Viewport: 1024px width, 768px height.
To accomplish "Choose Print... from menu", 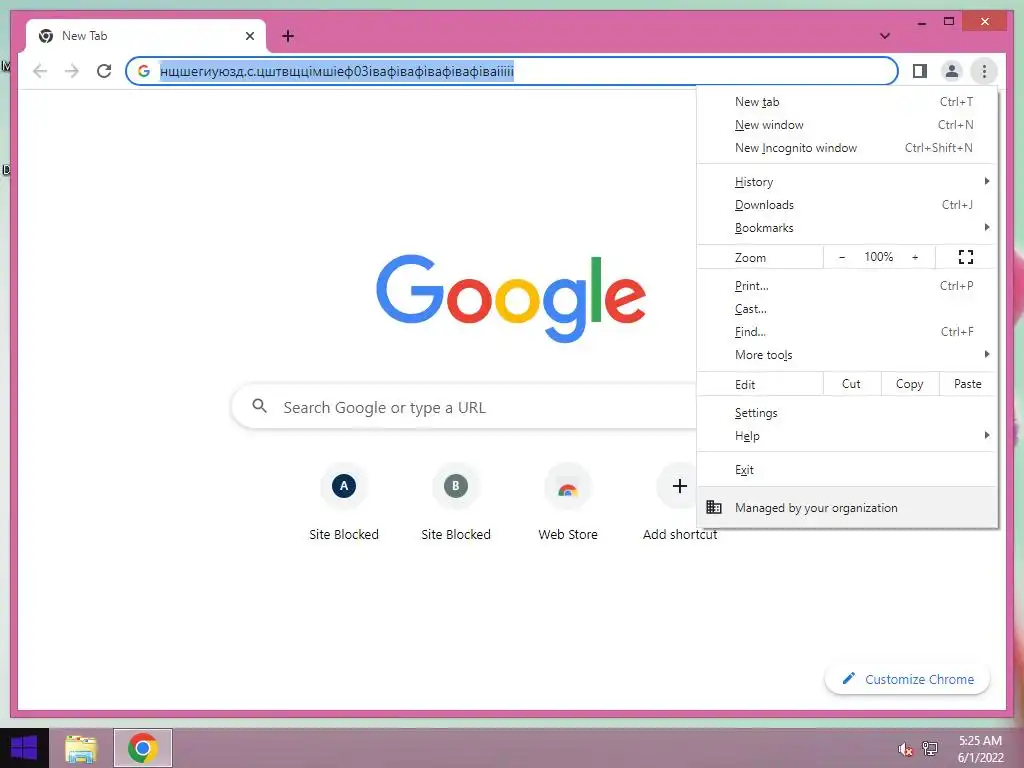I will coord(847,286).
